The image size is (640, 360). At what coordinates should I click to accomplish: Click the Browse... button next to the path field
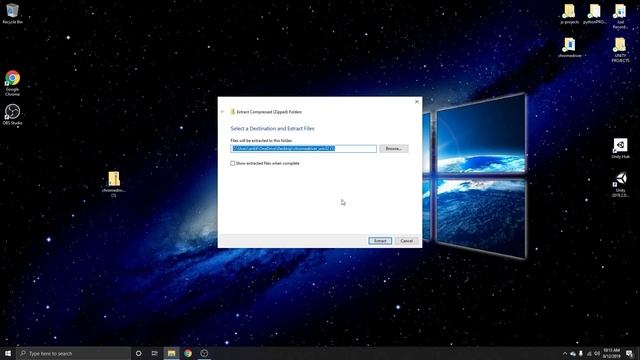[393, 149]
